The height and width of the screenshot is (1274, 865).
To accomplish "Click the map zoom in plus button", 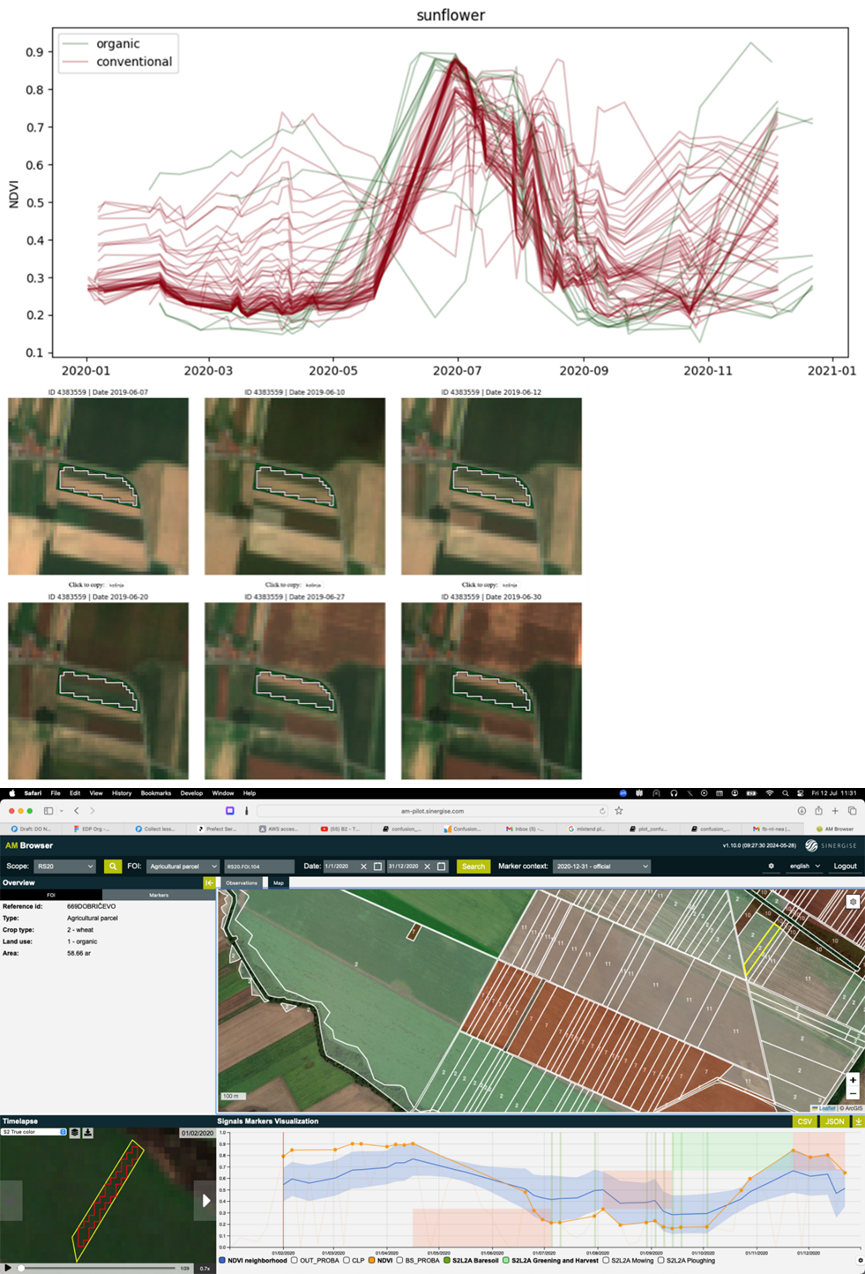I will [852, 1080].
